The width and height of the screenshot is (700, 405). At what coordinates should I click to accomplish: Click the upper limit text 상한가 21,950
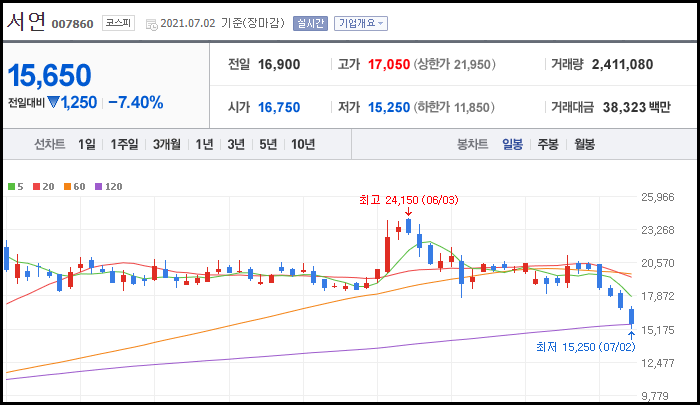[x=454, y=64]
